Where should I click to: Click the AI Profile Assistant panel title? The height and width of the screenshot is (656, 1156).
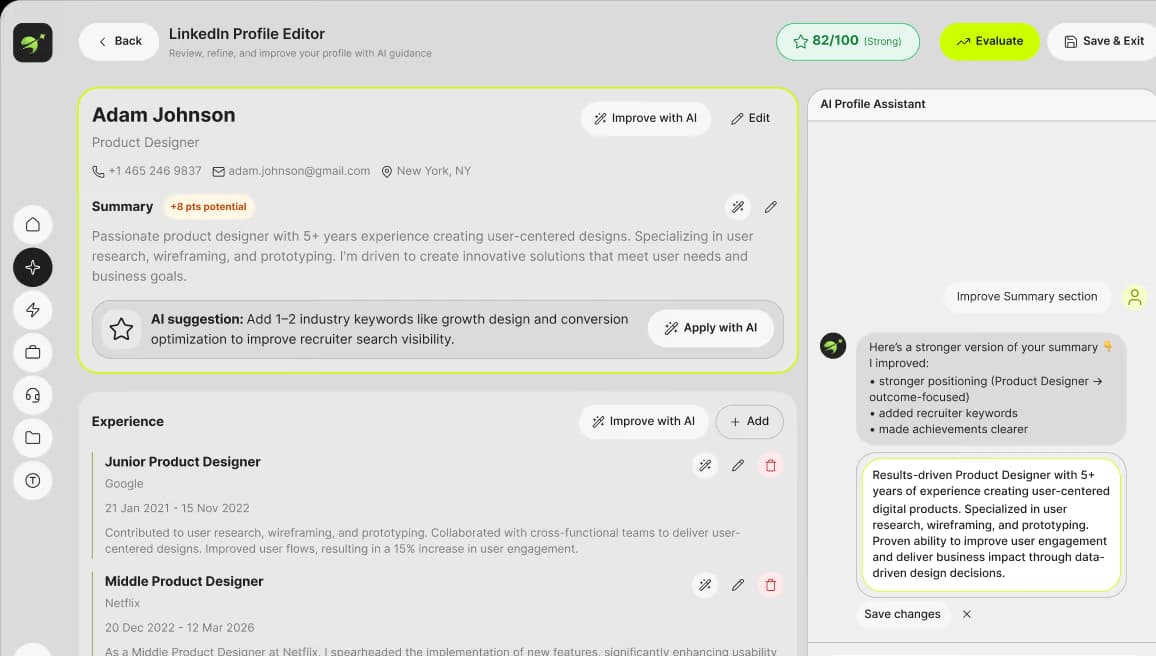pos(873,104)
